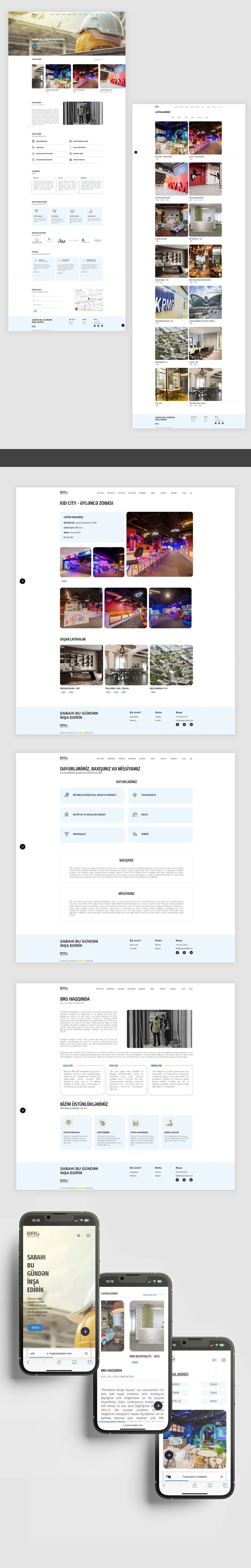251x1568 pixels.
Task: Open Facebook icon in KID CITY page footer
Action: [177, 724]
